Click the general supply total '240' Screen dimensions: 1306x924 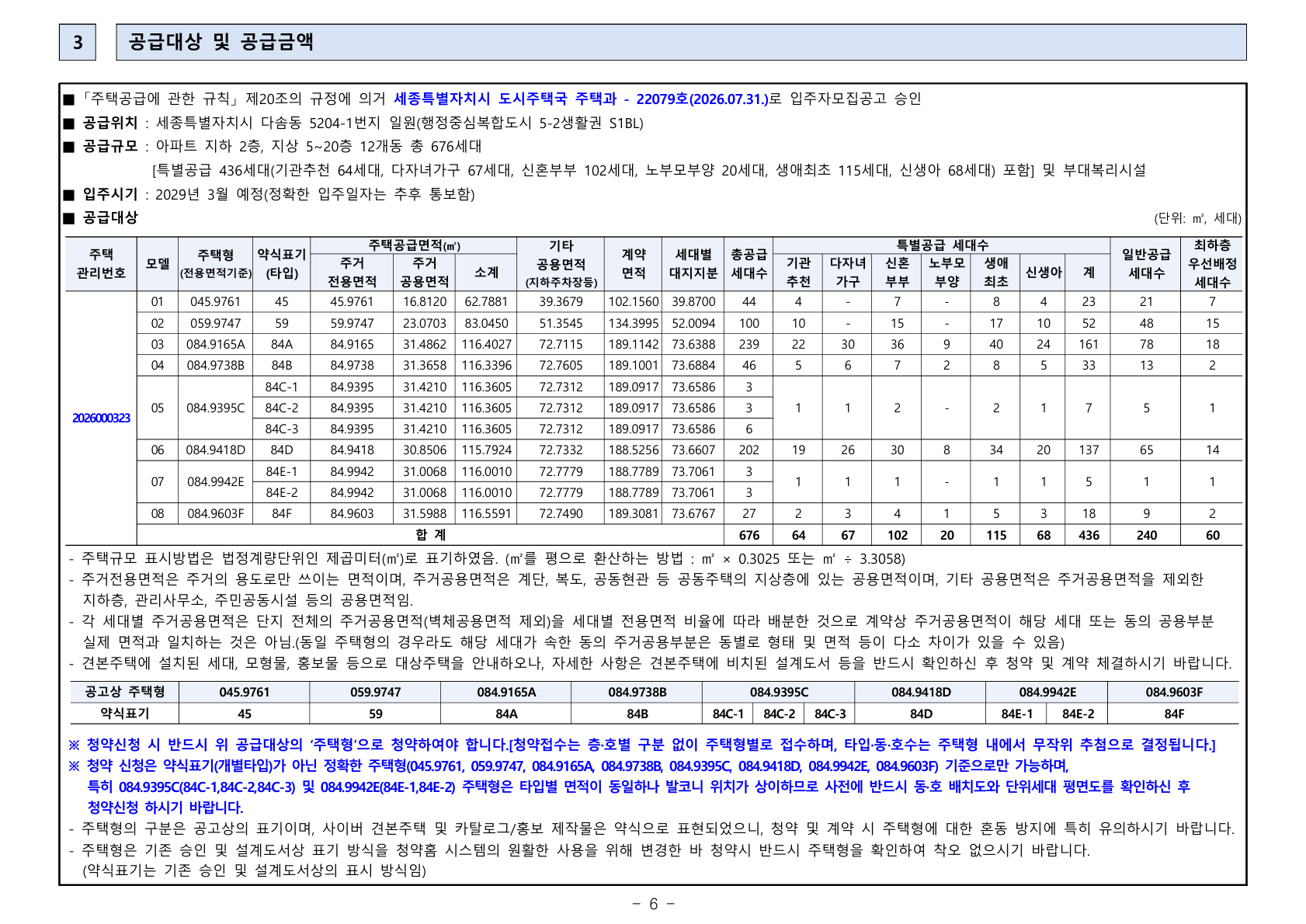click(1146, 535)
